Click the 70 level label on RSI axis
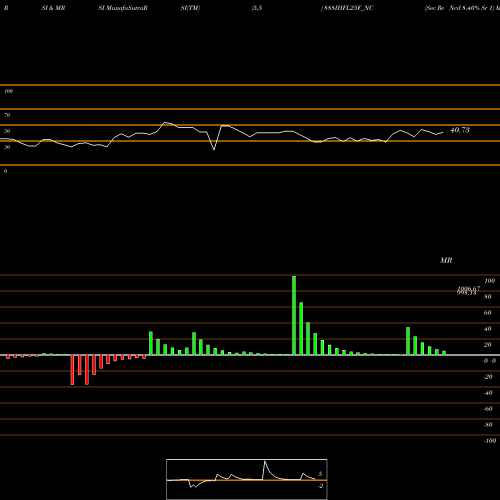 point(7,115)
